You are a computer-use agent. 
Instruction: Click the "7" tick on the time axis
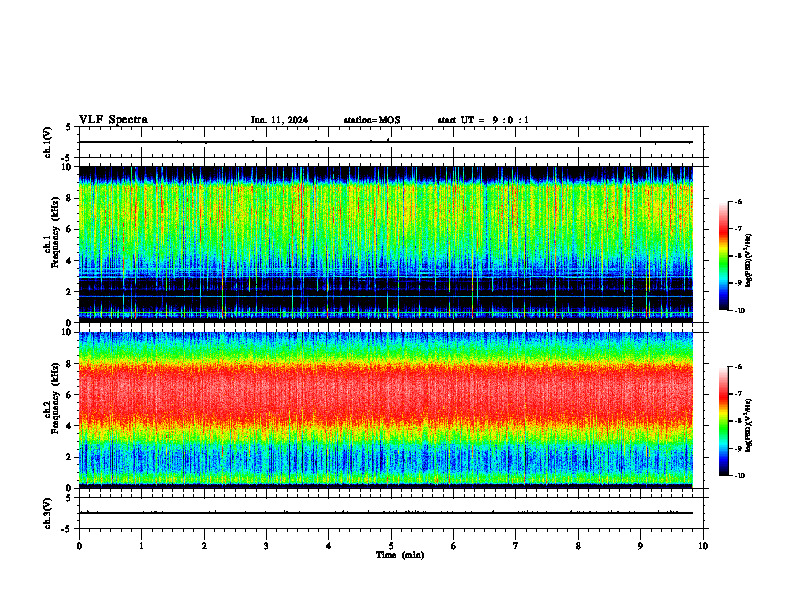[516, 546]
